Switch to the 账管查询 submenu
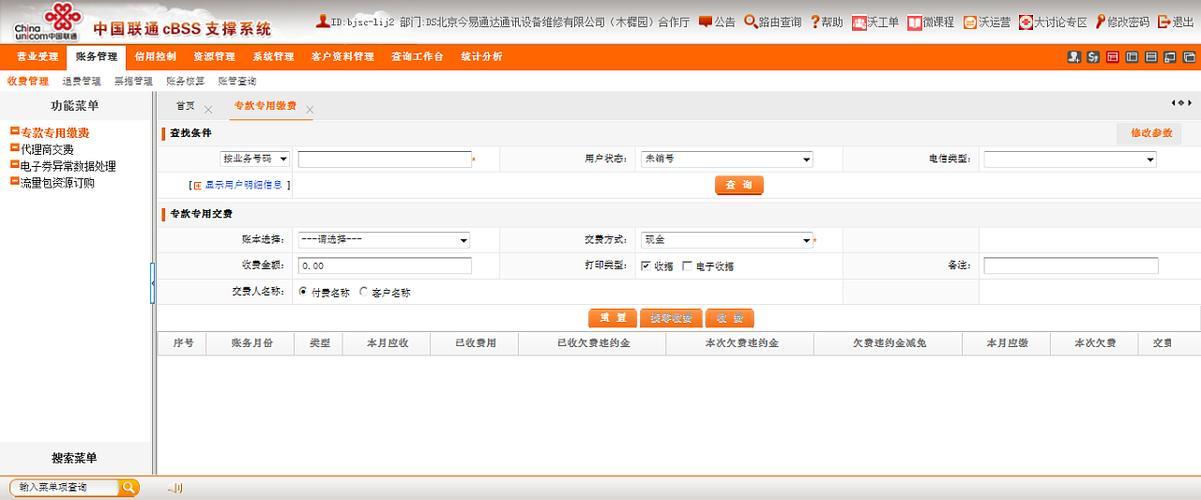The image size is (1201, 500). (x=237, y=81)
